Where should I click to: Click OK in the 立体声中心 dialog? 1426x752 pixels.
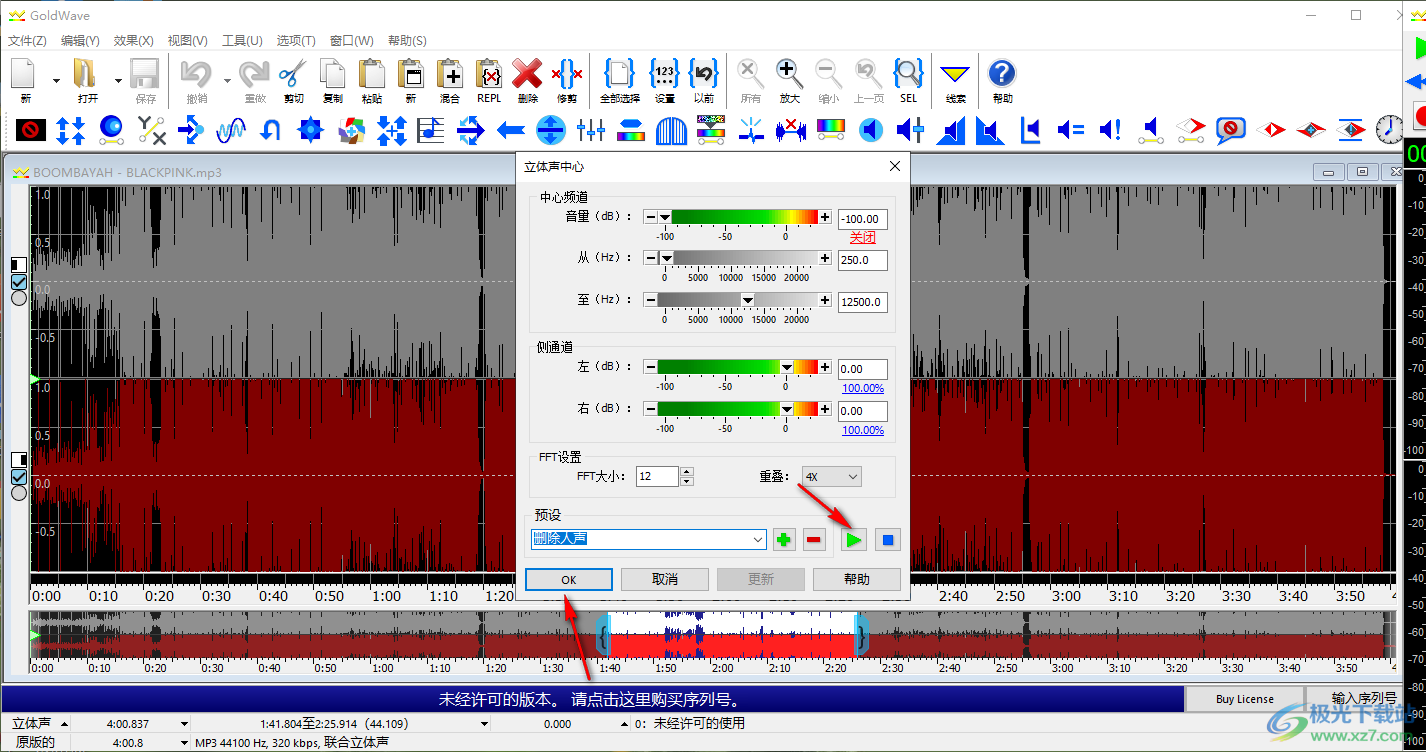(569, 579)
